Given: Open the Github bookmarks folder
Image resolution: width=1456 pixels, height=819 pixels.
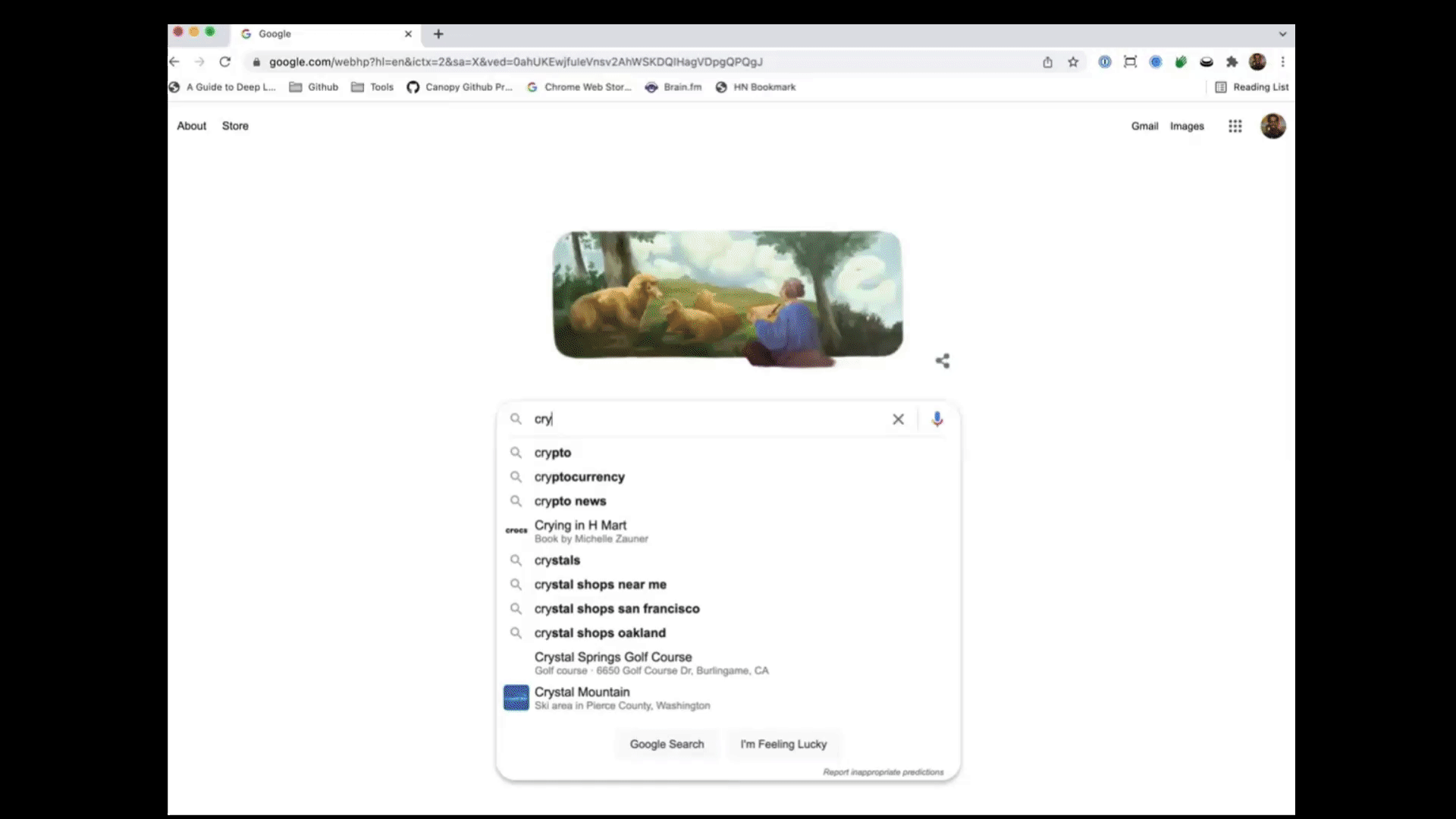Looking at the screenshot, I should 314,87.
